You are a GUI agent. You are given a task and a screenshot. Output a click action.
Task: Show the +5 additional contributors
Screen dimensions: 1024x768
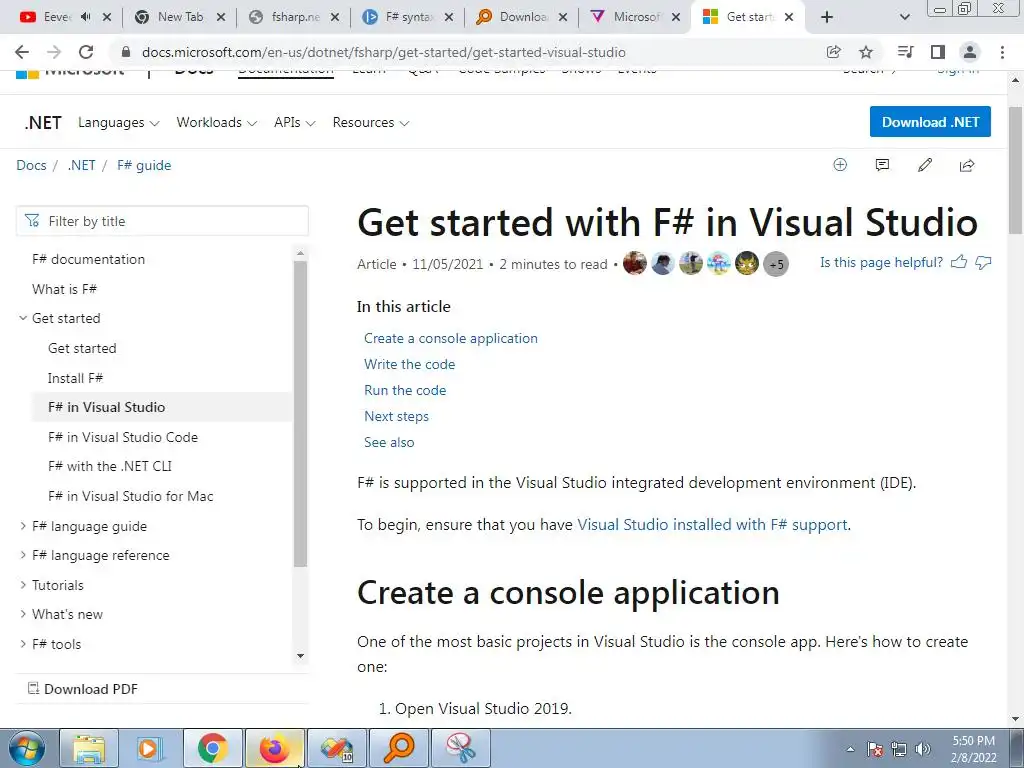tap(776, 264)
